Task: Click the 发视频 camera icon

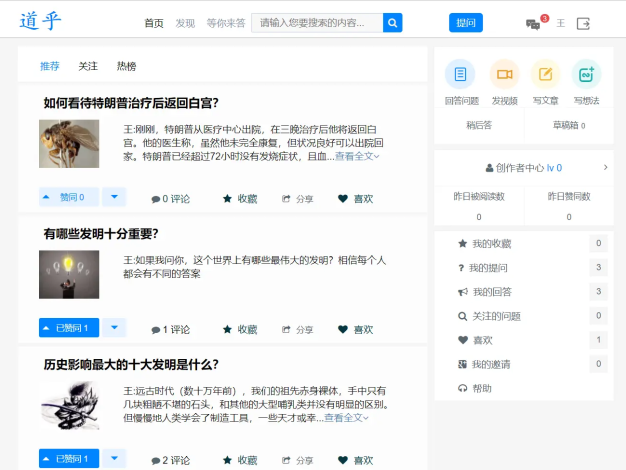Action: [504, 74]
